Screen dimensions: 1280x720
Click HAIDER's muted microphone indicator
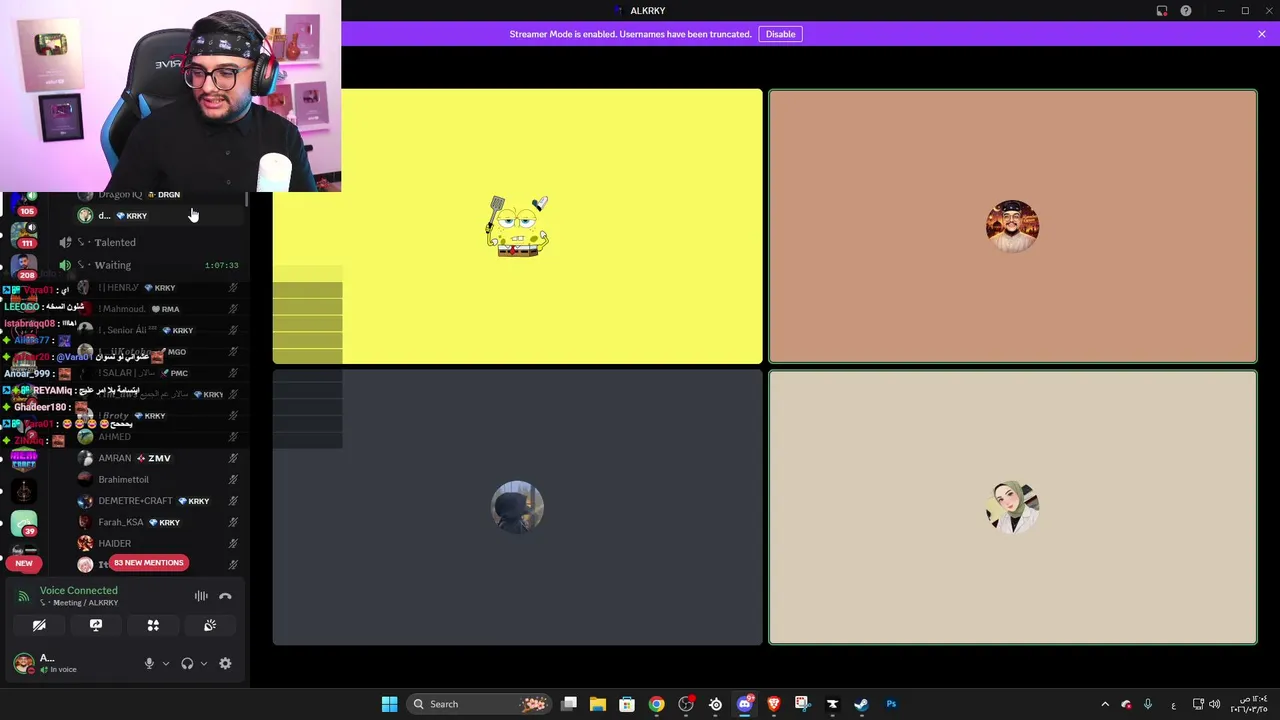233,543
